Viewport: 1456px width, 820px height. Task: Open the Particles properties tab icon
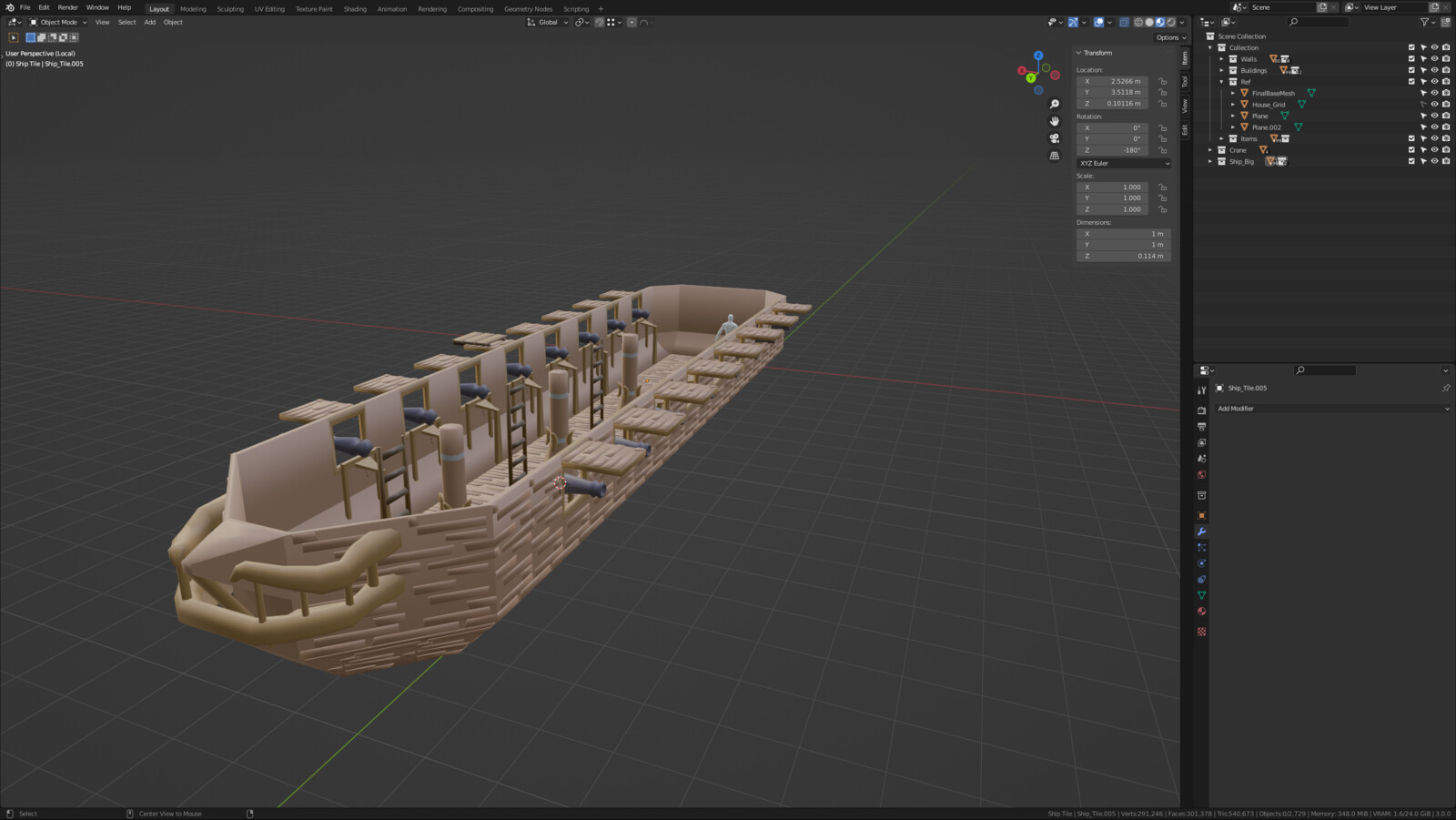[1201, 548]
